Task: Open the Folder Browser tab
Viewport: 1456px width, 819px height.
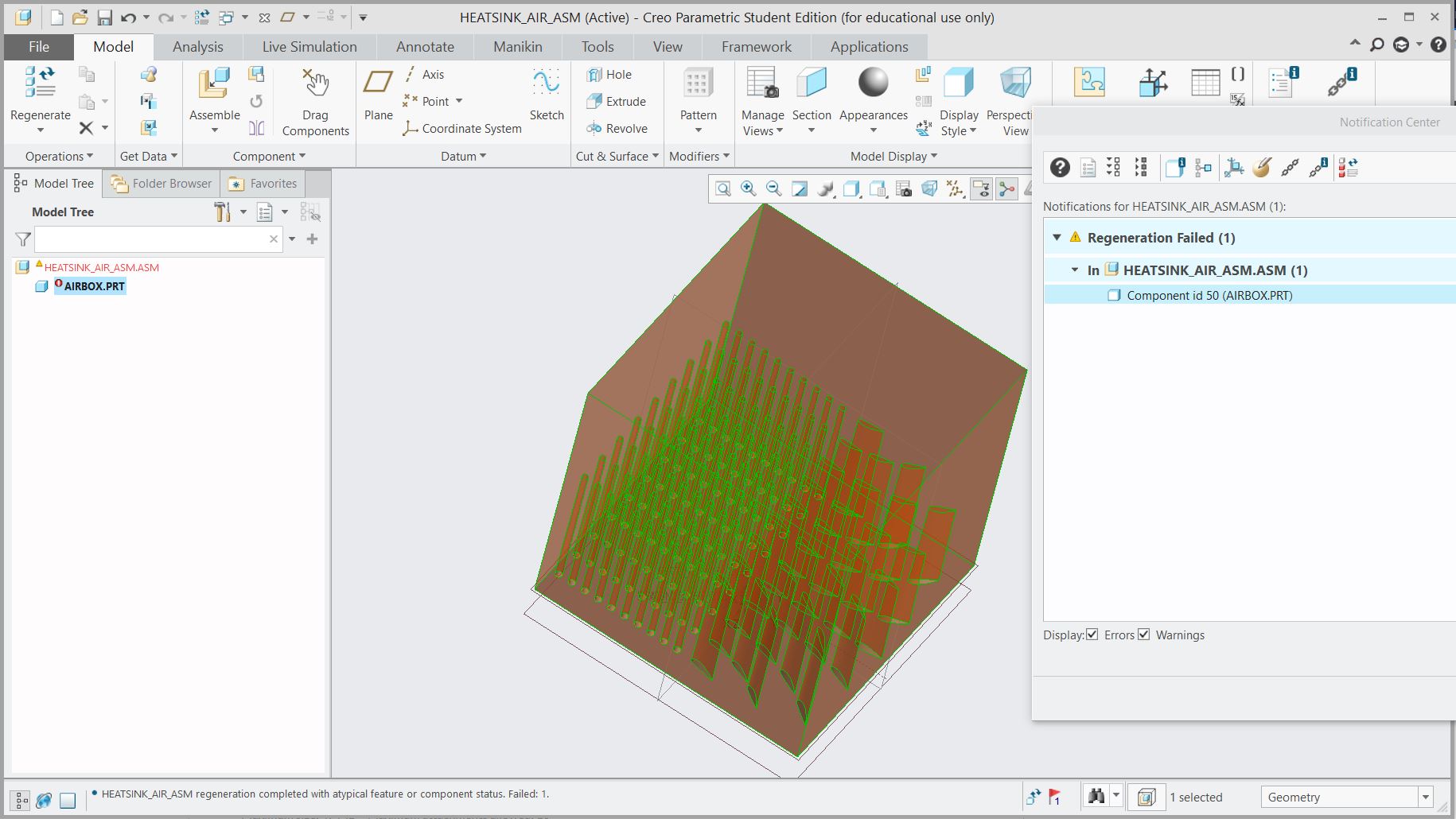Action: pos(162,184)
